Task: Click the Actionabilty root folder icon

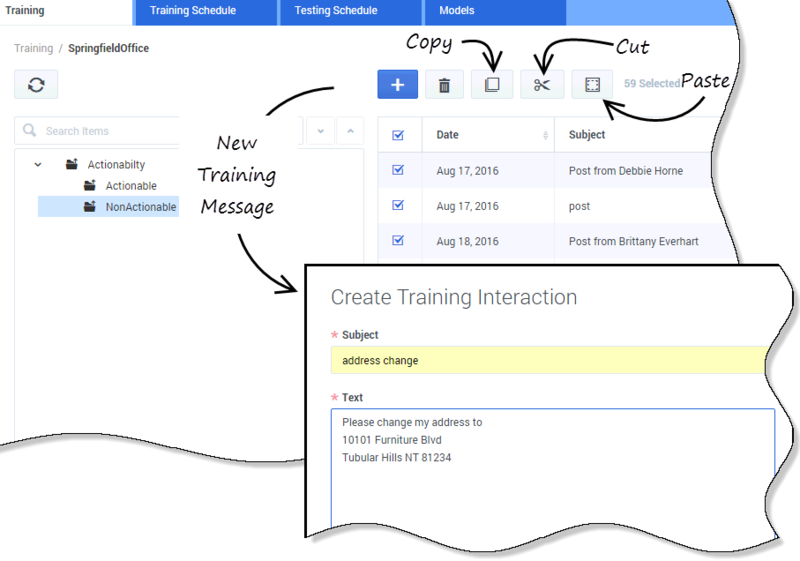Action: click(x=71, y=164)
